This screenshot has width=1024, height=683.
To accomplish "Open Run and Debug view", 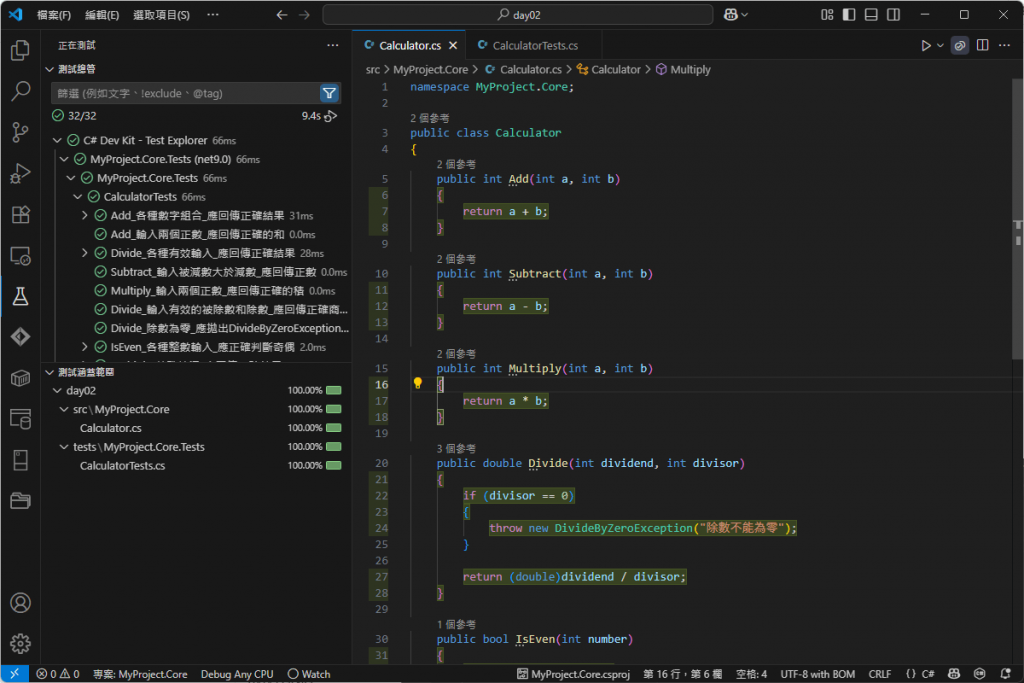I will pos(20,174).
